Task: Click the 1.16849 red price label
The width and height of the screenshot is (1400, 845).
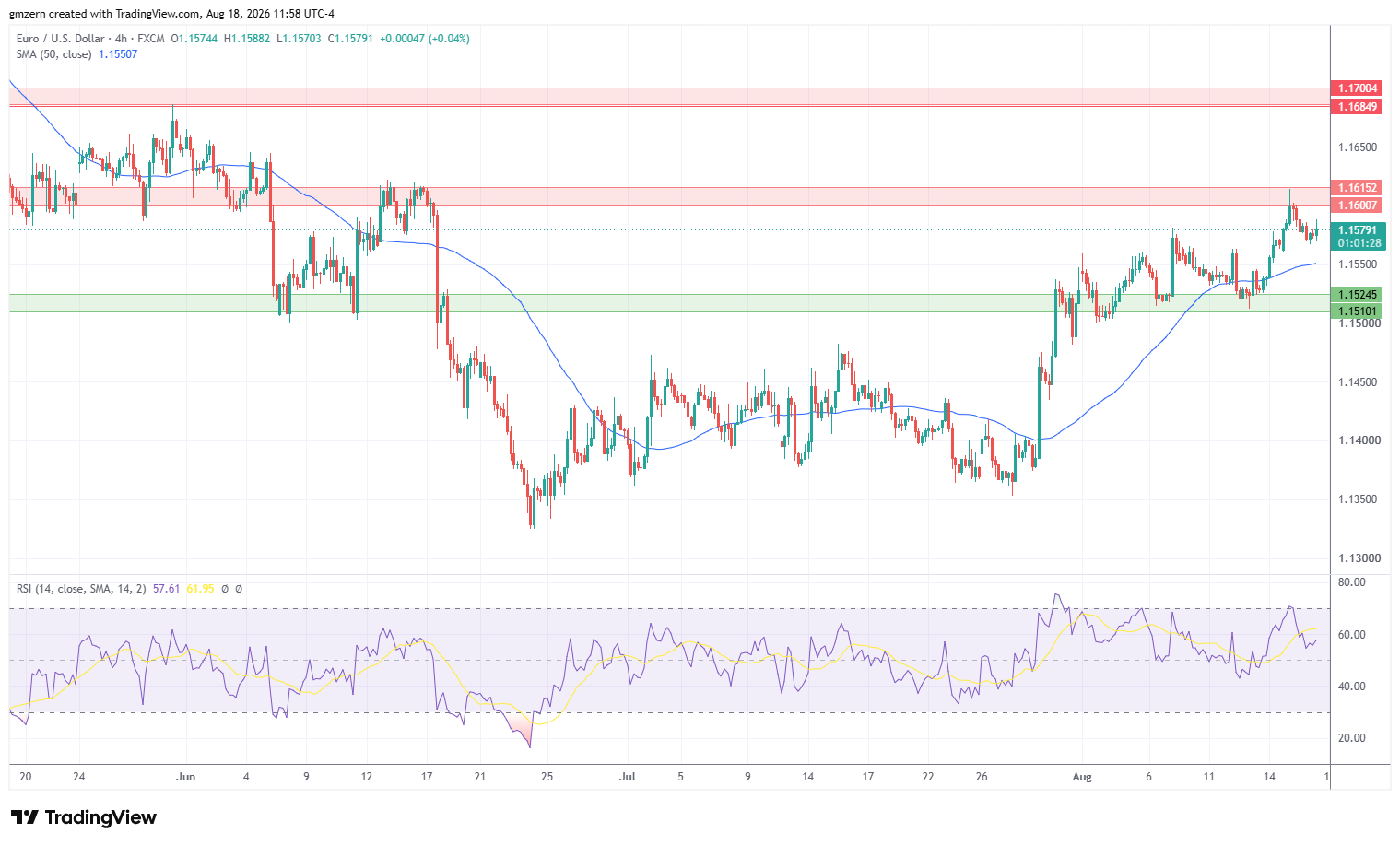Action: coord(1358,107)
